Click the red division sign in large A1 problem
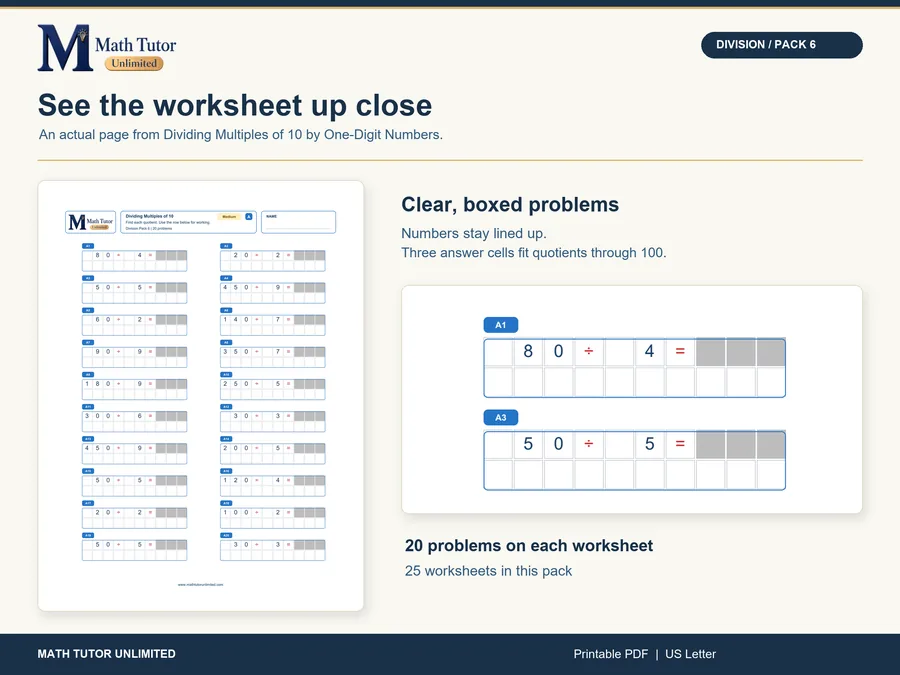Viewport: 900px width, 675px height. [589, 351]
